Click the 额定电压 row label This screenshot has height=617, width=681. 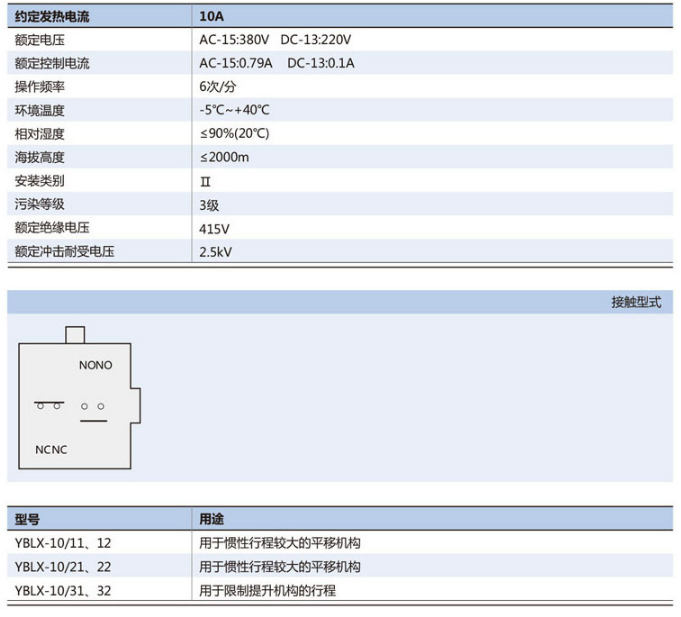[37, 40]
